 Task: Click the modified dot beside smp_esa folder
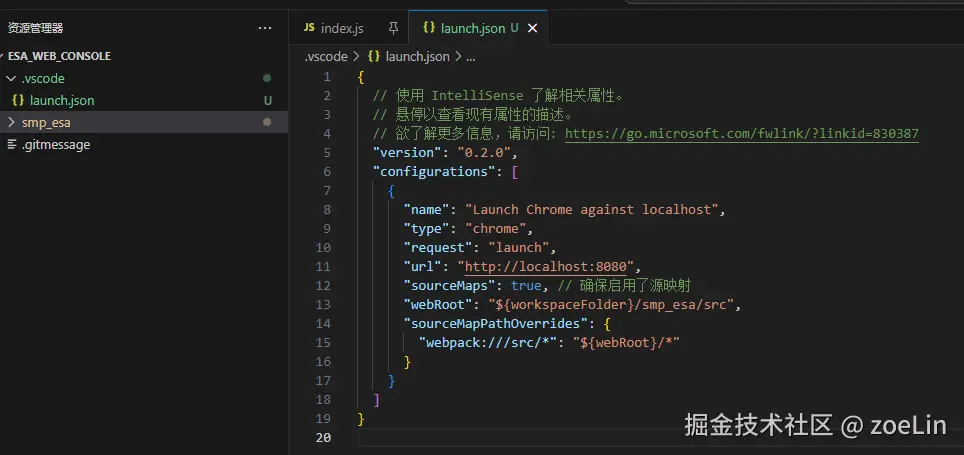pyautogui.click(x=267, y=122)
